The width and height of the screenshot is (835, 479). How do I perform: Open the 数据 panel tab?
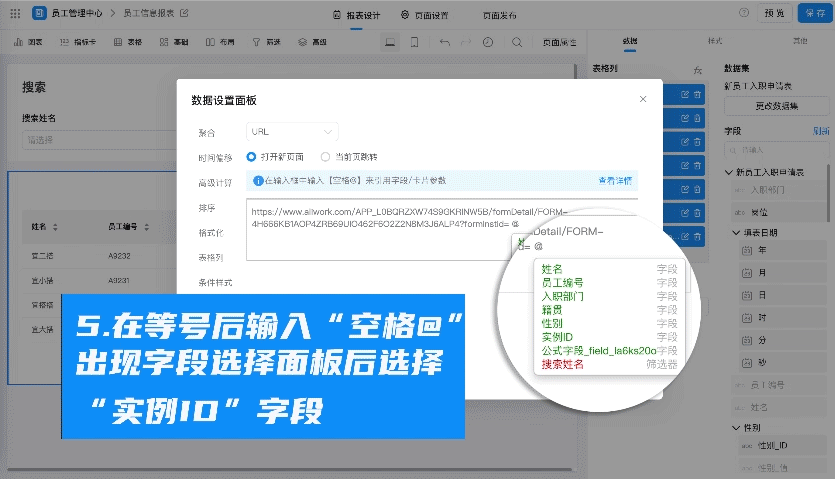pyautogui.click(x=630, y=40)
